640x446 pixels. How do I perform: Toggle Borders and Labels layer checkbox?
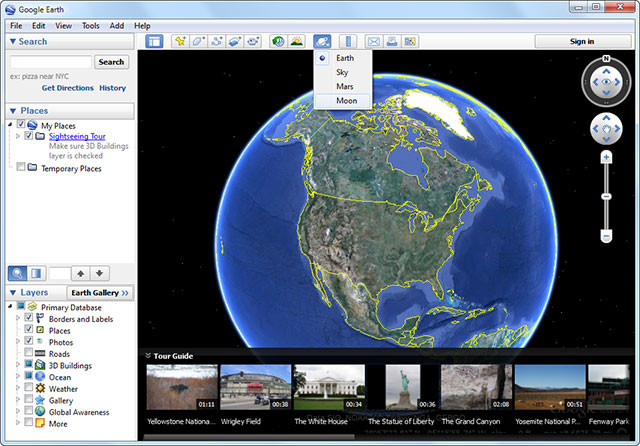(x=29, y=317)
